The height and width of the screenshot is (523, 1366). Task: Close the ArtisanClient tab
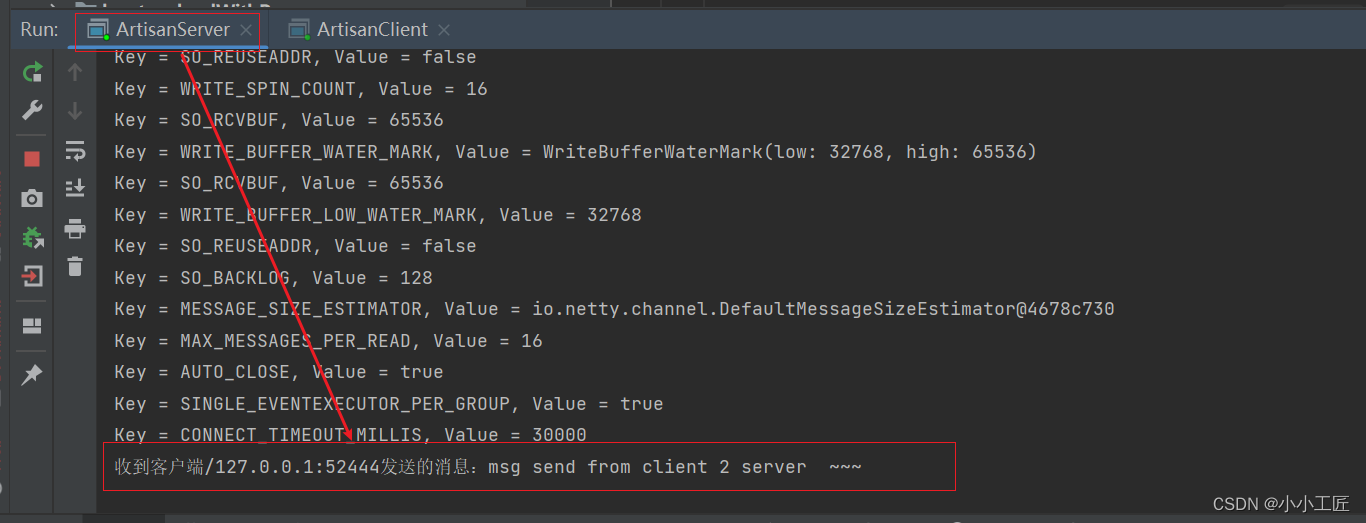tap(444, 30)
